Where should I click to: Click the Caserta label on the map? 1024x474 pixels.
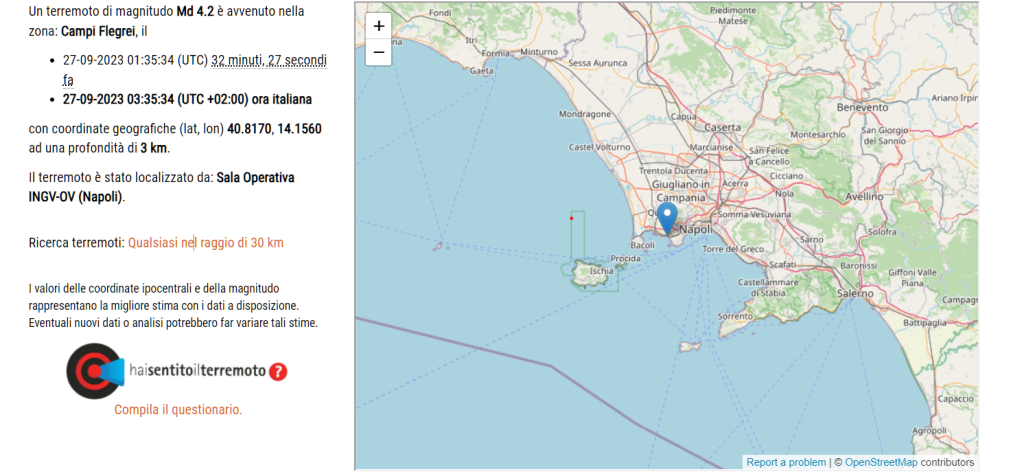pos(722,128)
